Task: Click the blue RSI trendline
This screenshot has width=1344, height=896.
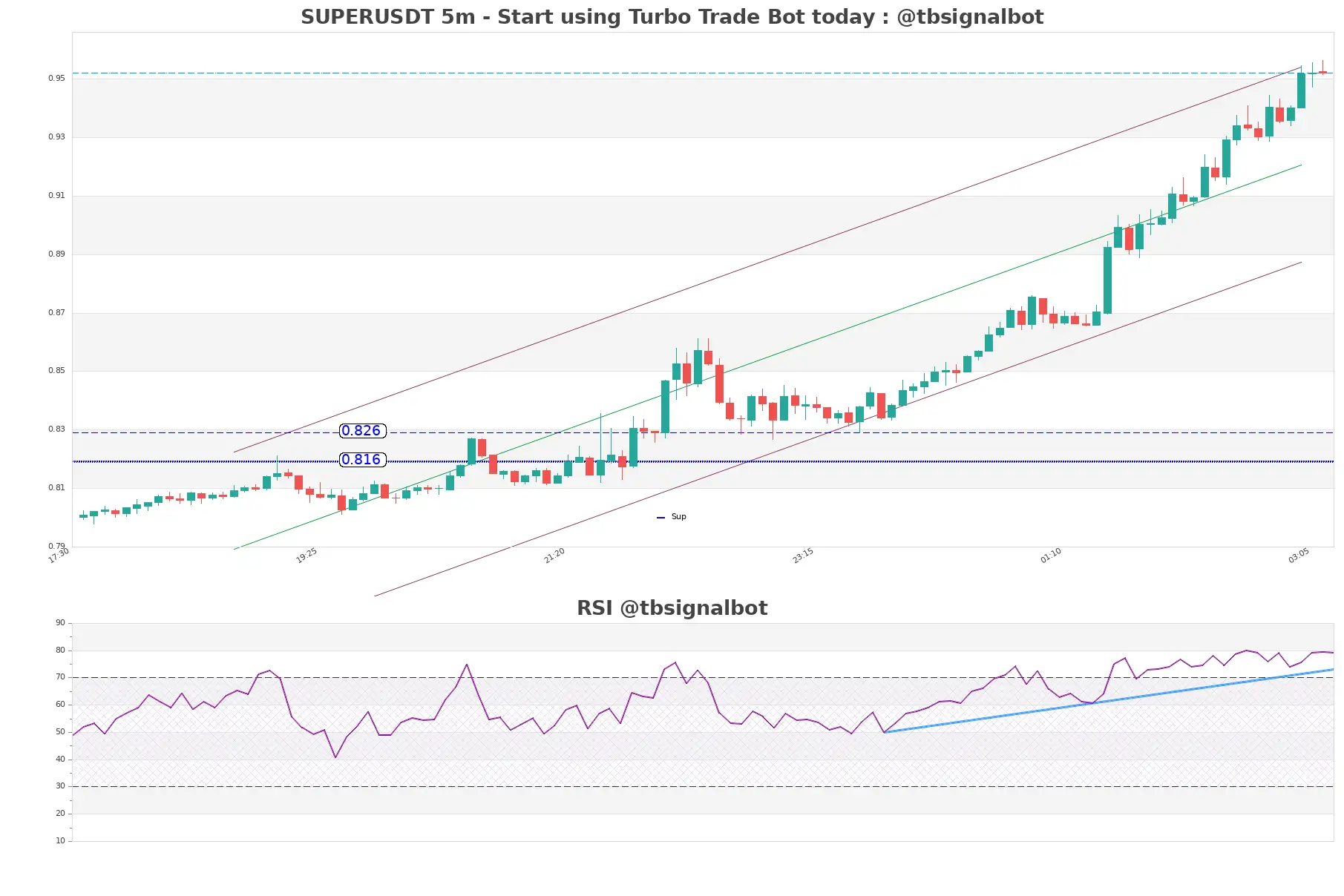Action: click(x=1109, y=701)
